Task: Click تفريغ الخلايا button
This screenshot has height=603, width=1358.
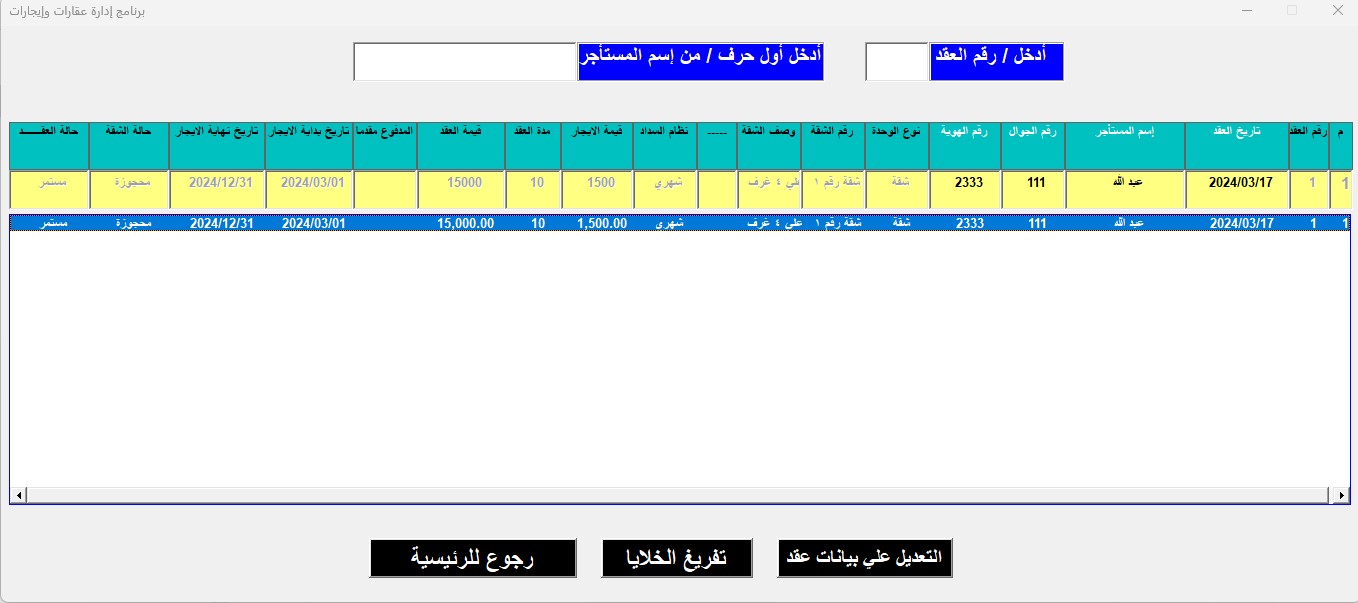Action: (677, 558)
